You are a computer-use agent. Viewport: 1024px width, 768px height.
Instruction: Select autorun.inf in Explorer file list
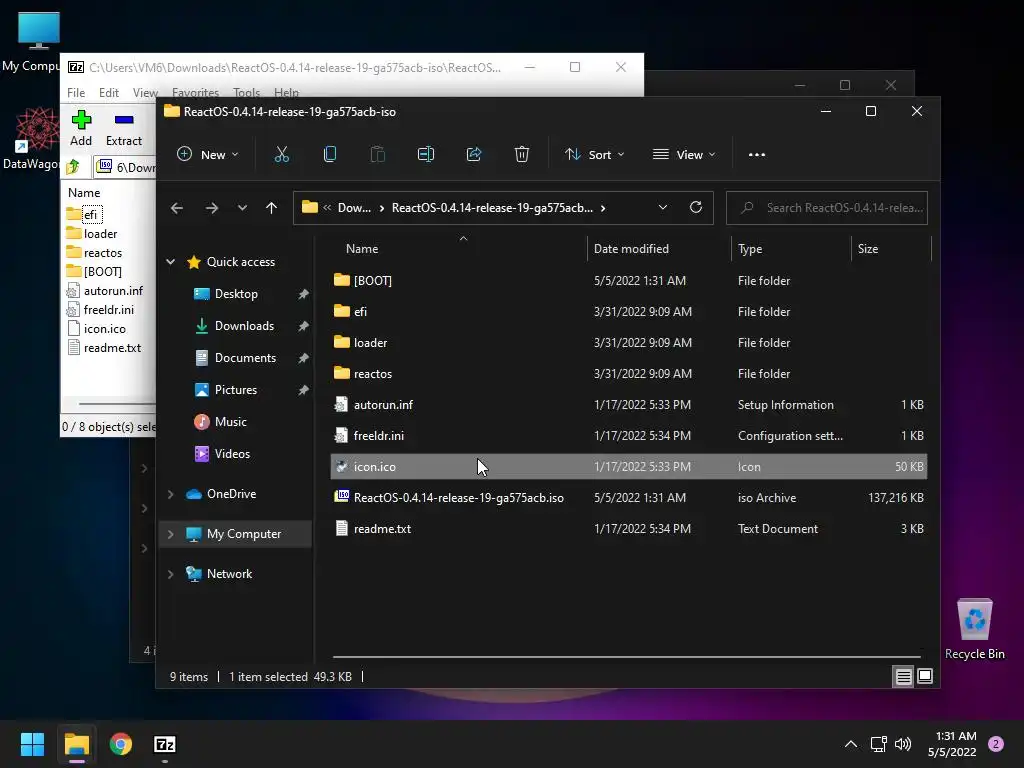(628, 405)
